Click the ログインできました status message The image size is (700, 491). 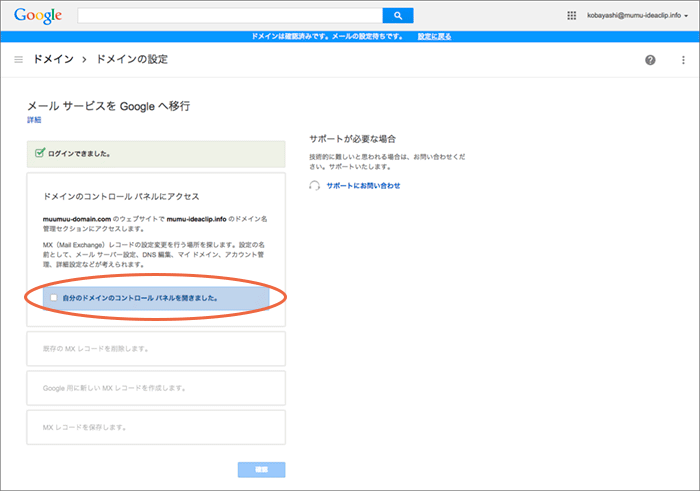156,154
